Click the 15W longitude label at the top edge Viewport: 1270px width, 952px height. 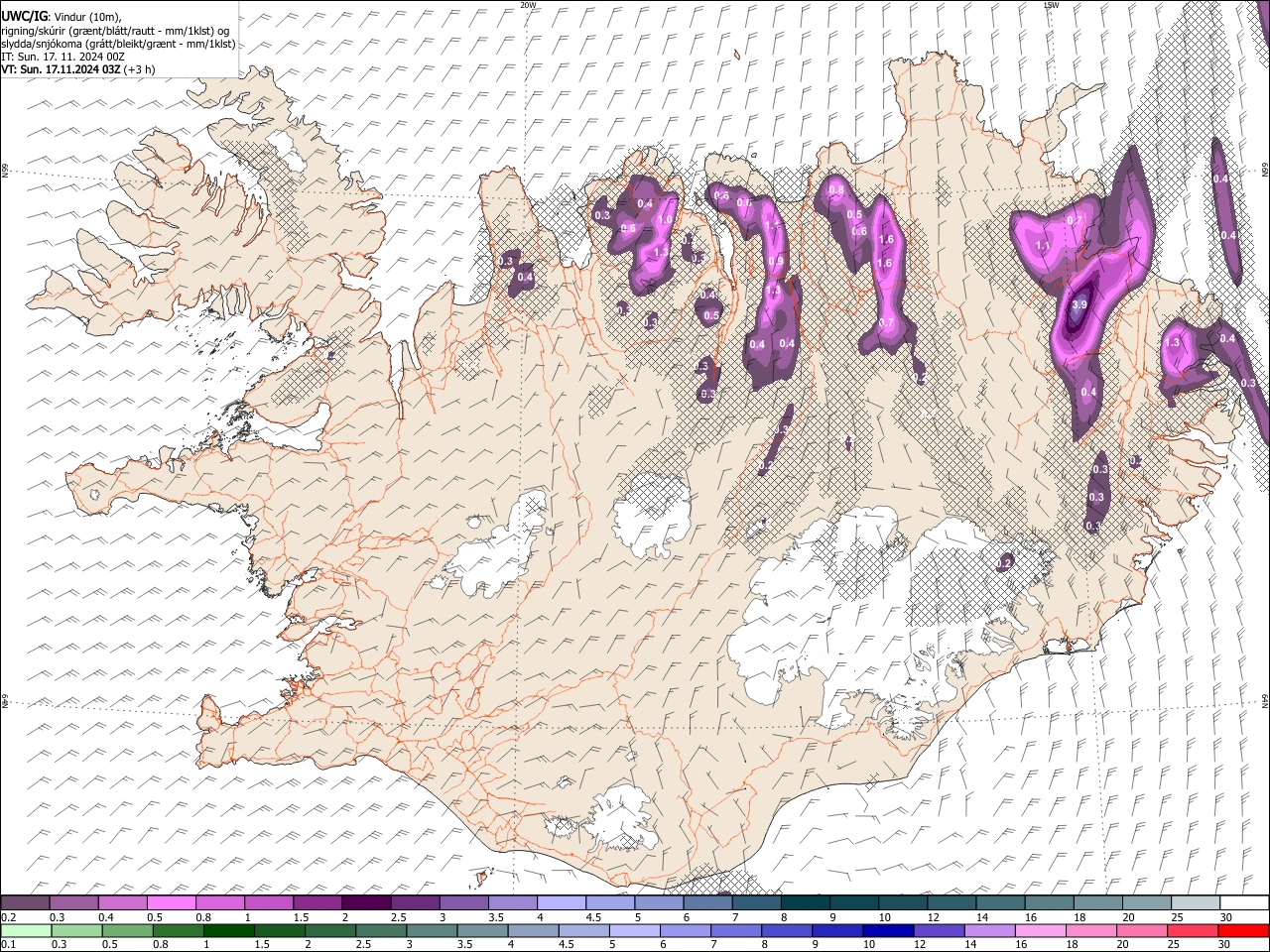1052,5
